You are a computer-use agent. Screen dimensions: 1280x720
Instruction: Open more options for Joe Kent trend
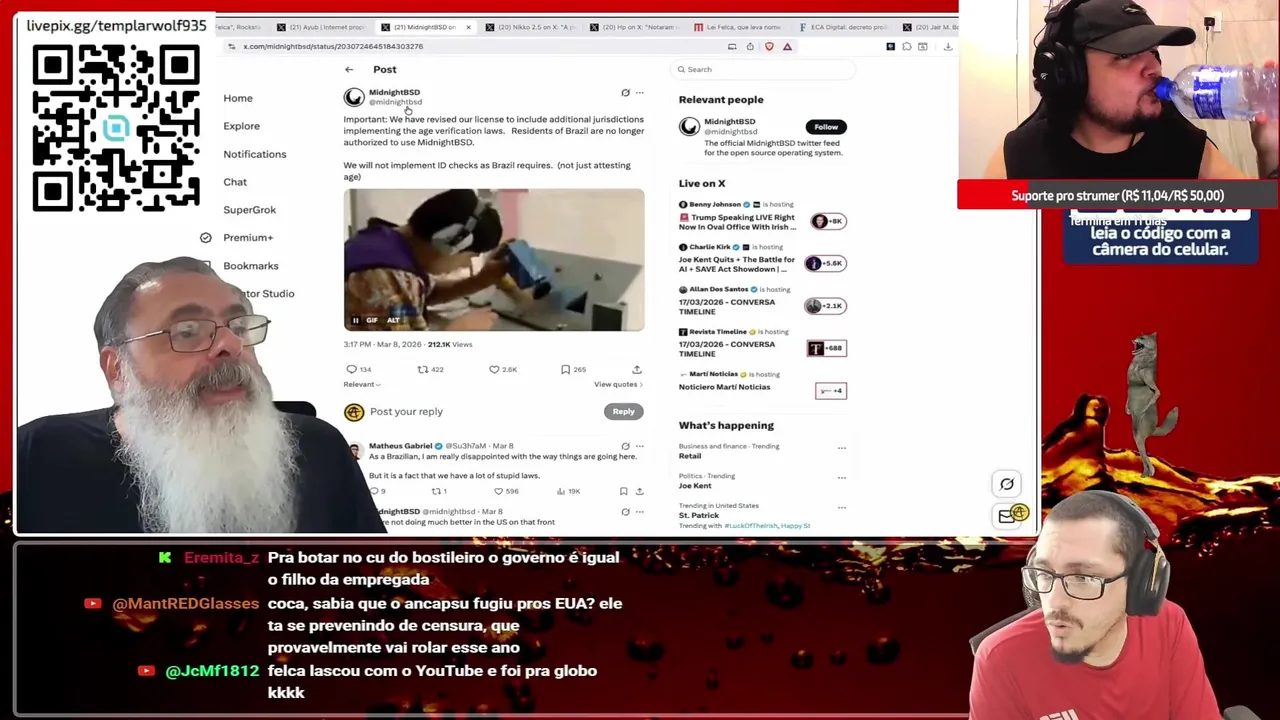pos(842,478)
